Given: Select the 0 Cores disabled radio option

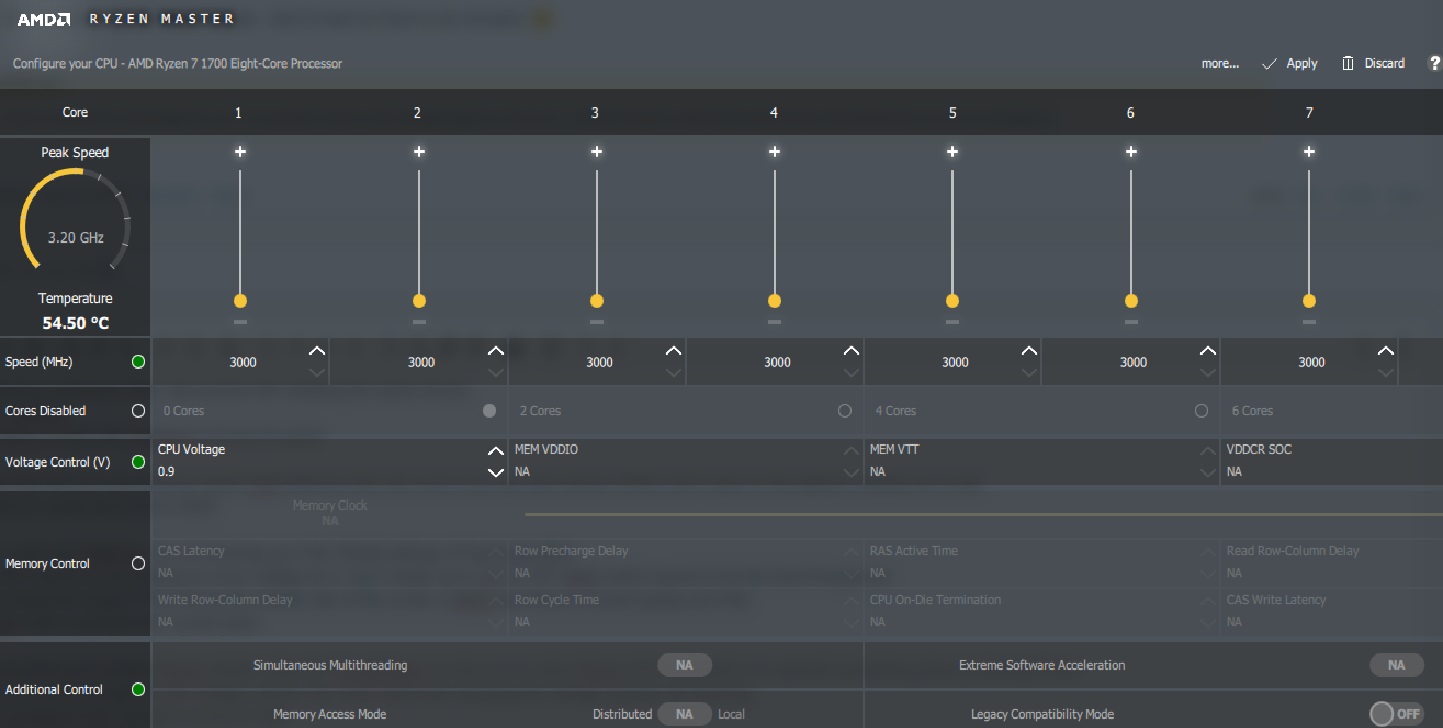Looking at the screenshot, I should pos(489,410).
